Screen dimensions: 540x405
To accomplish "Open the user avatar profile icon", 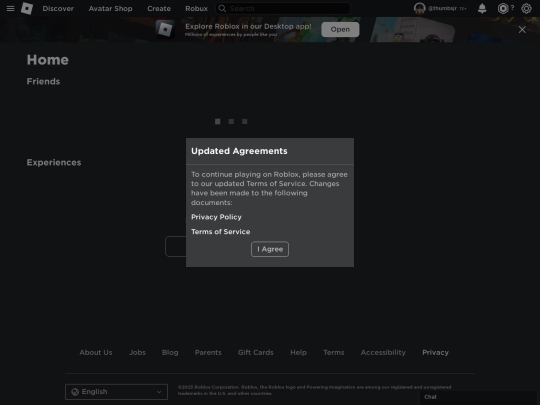I will coord(419,8).
